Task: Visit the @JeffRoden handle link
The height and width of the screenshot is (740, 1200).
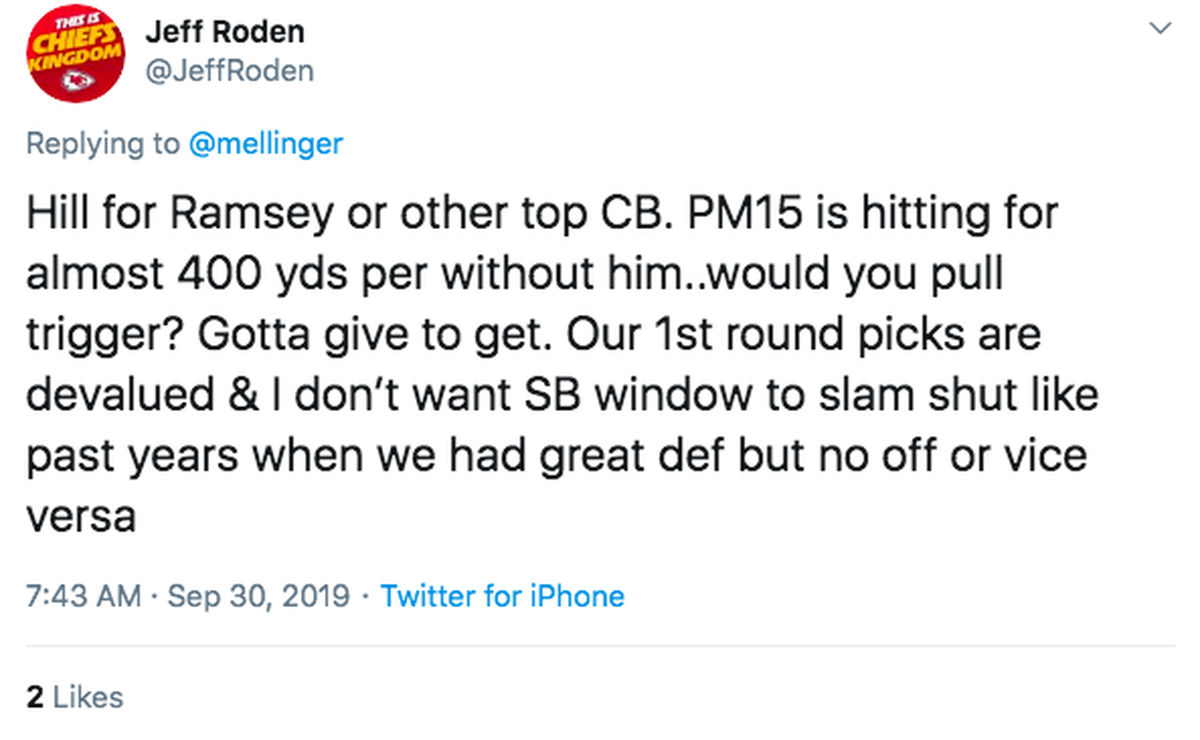Action: [x=229, y=70]
